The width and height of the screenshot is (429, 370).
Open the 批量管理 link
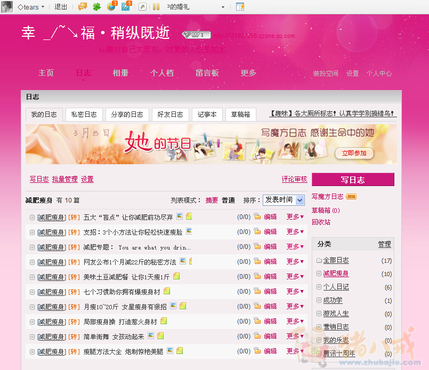click(x=65, y=179)
